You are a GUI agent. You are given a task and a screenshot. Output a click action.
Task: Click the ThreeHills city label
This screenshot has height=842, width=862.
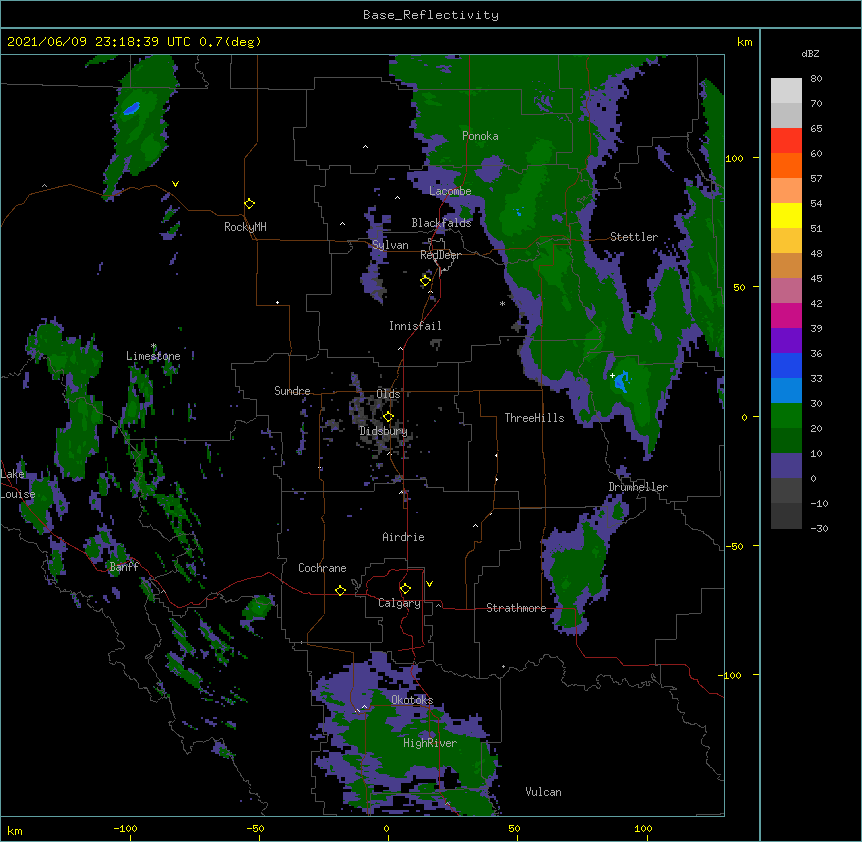(x=534, y=418)
